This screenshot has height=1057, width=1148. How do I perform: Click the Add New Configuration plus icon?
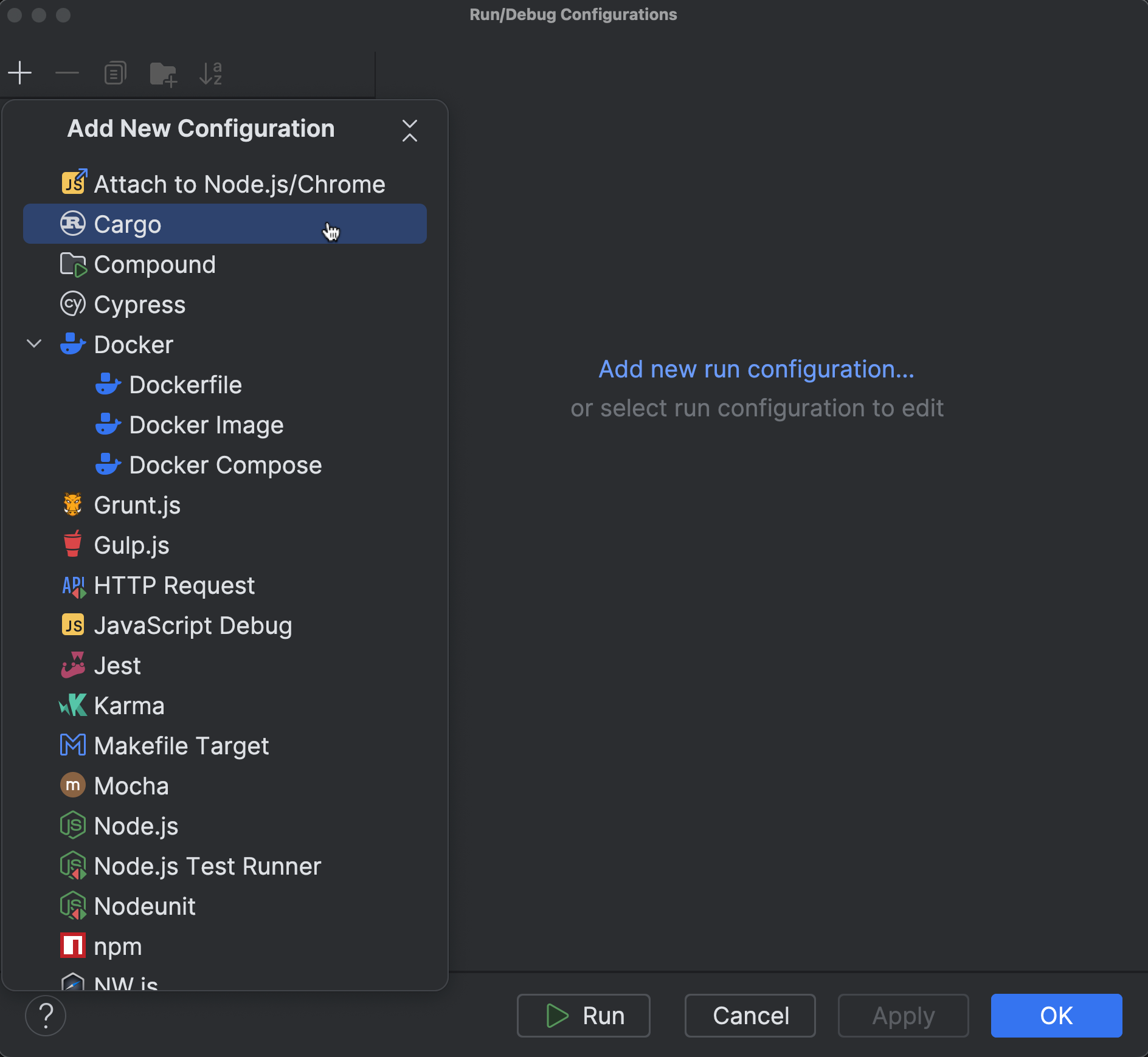[x=20, y=72]
